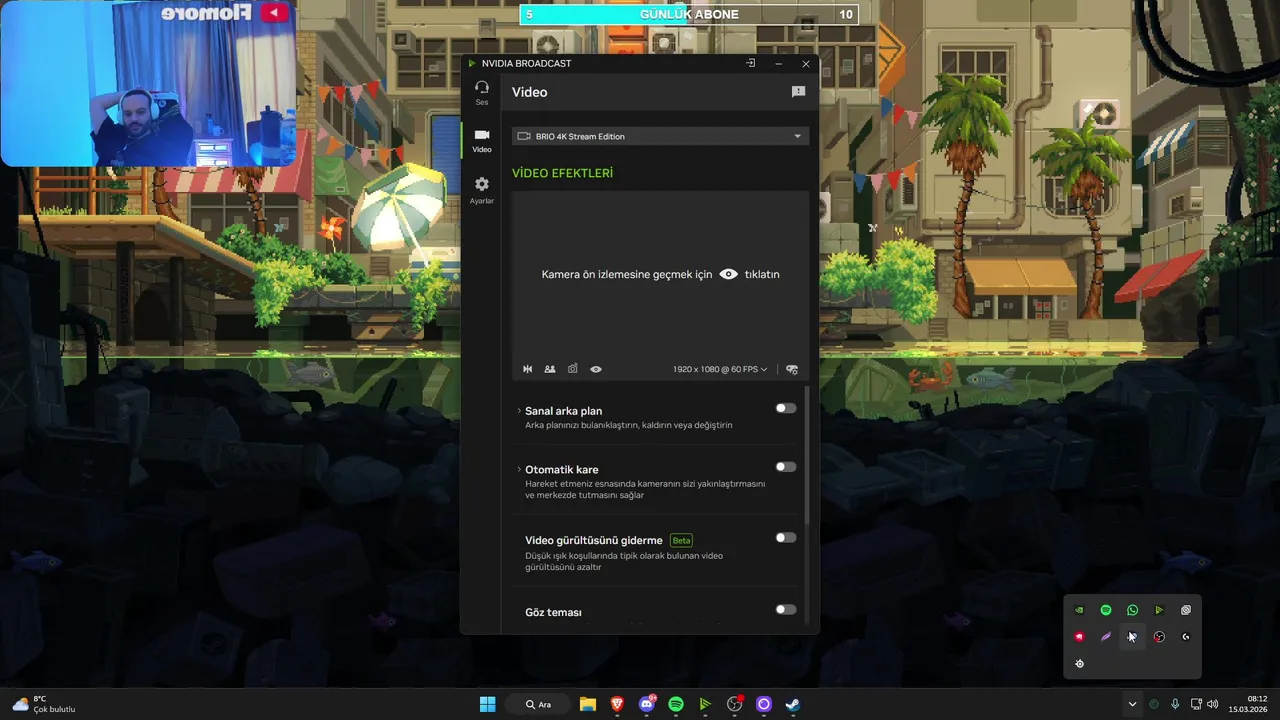
Task: Click the large eye icon in preview message
Action: coord(729,274)
